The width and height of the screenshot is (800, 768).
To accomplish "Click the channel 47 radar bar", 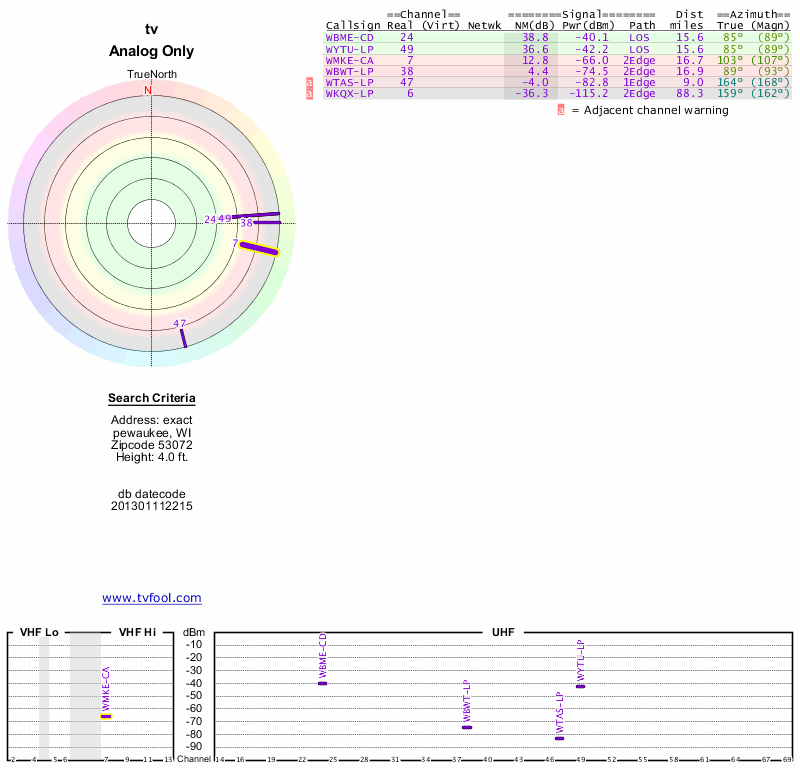I will click(184, 338).
